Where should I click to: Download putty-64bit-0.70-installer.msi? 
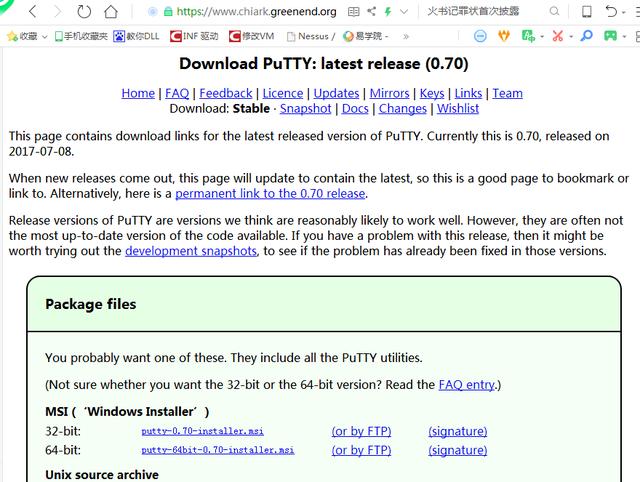click(x=218, y=450)
